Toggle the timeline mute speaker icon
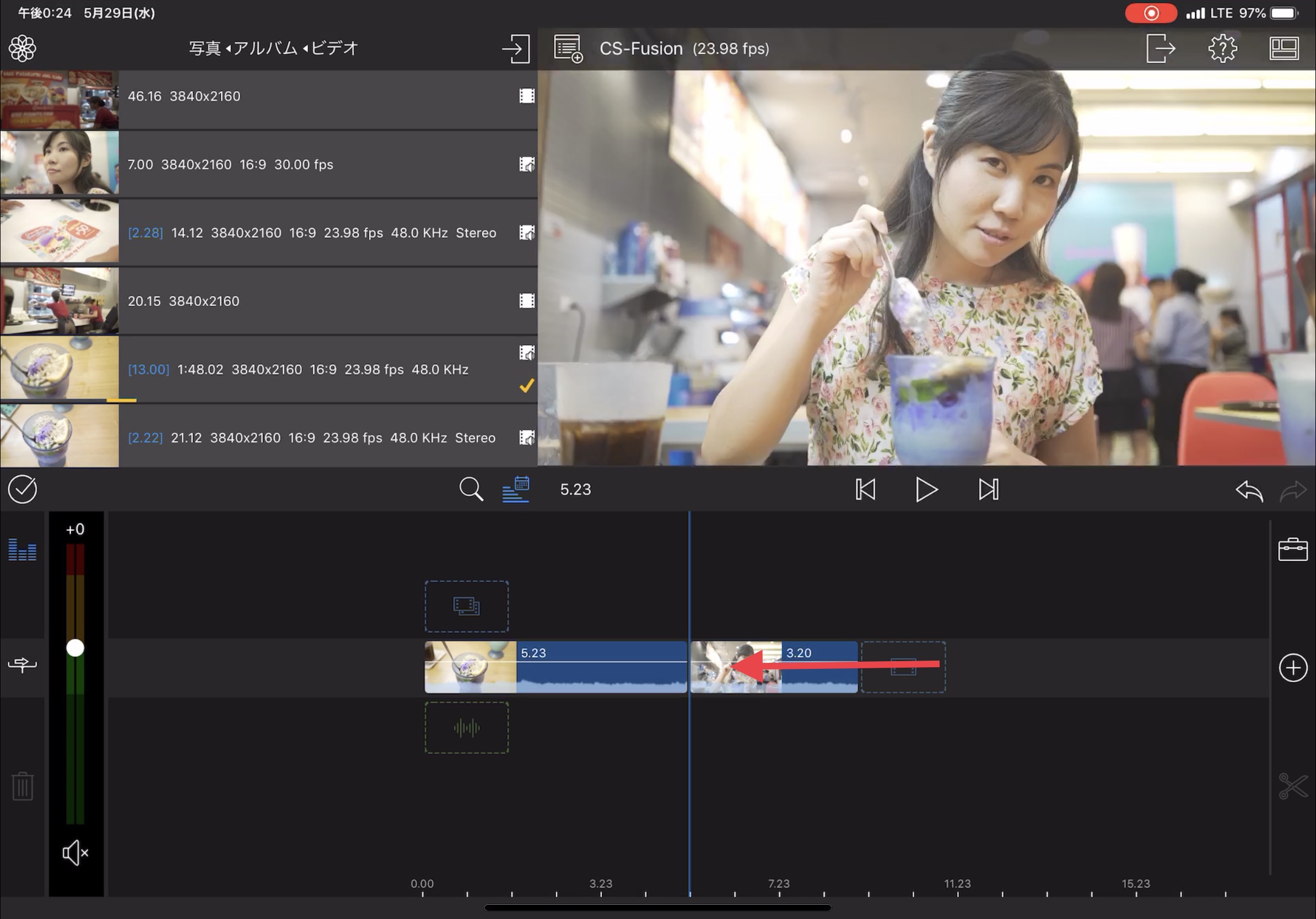Viewport: 1316px width, 919px height. pos(75,853)
